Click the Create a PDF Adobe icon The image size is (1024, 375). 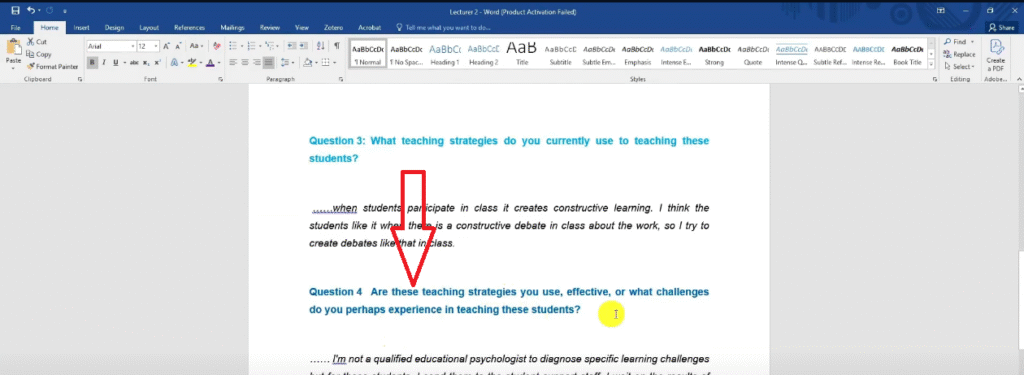pos(996,55)
